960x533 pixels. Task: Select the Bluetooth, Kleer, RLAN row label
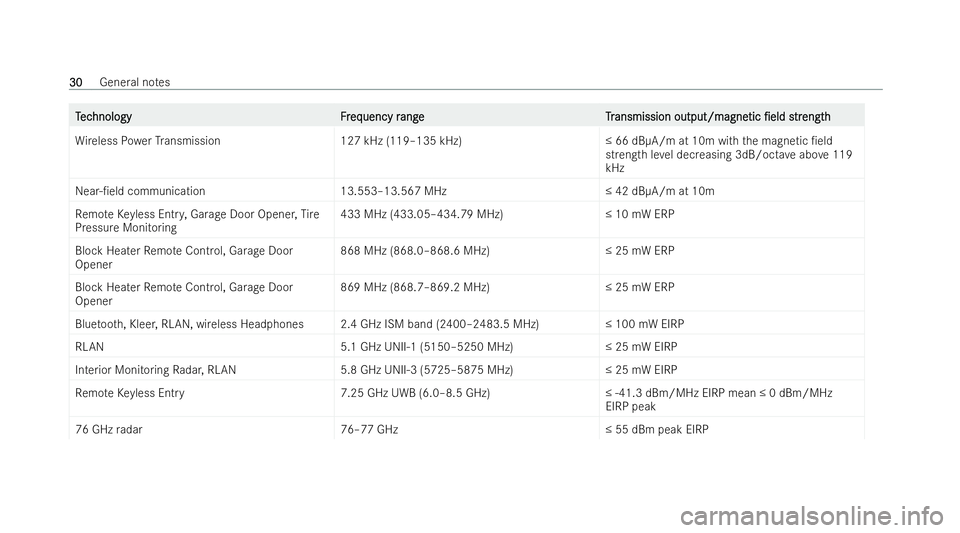(x=189, y=324)
